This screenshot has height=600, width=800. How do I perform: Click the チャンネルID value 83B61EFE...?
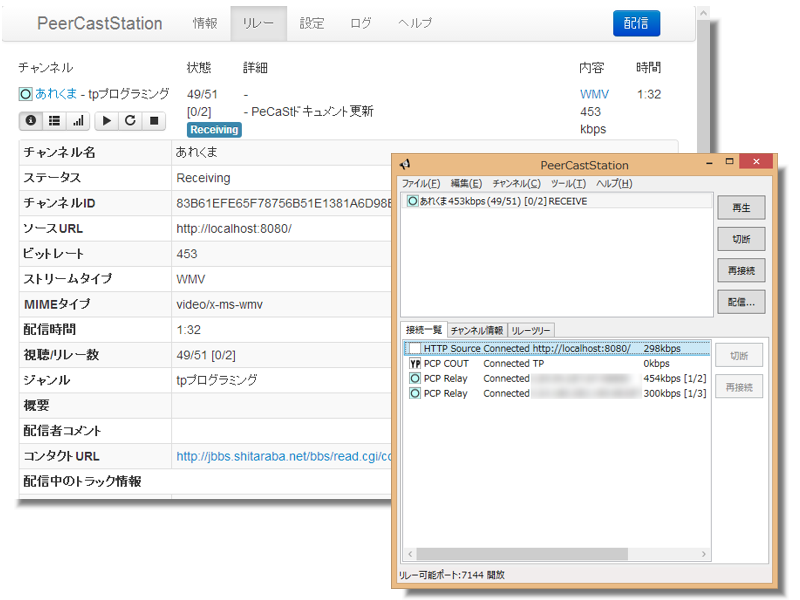tap(284, 204)
